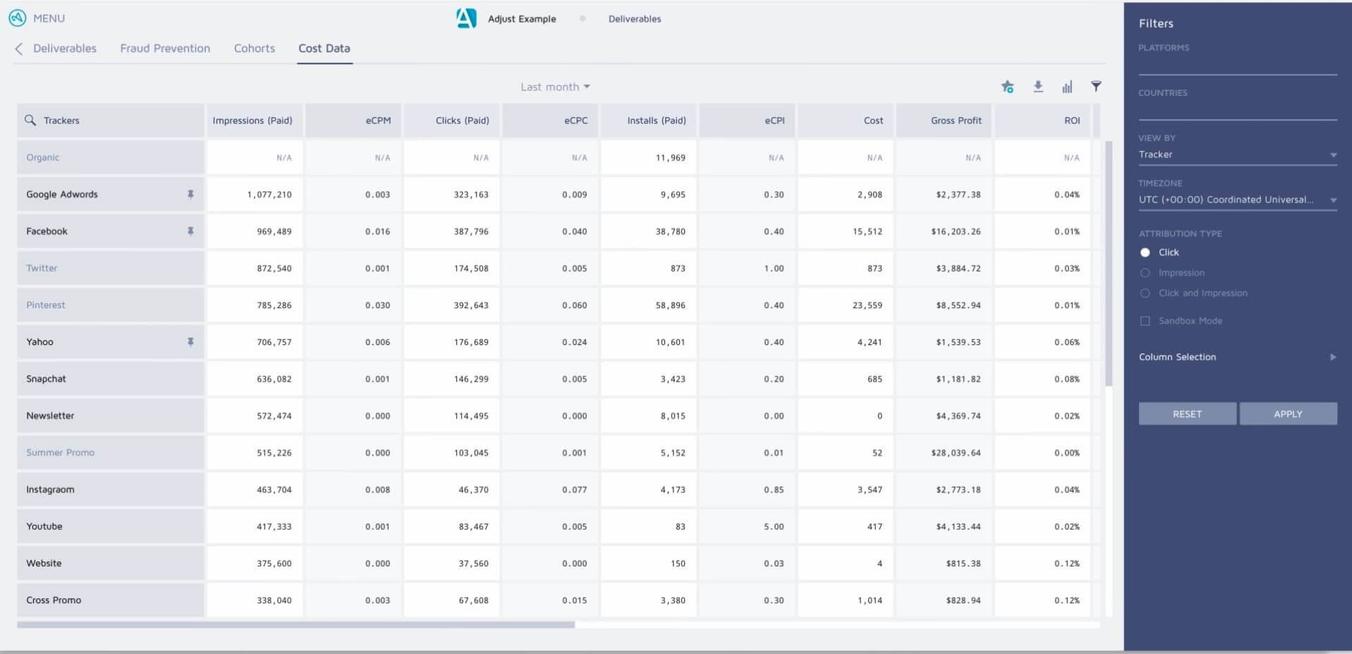Select the Snapchat tracker row
The width and height of the screenshot is (1352, 654).
point(110,379)
